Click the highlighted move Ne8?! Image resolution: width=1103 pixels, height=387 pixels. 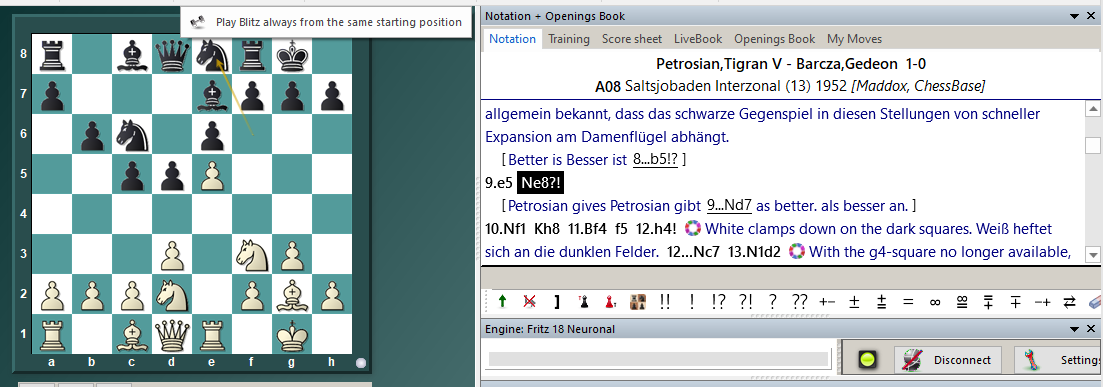(x=540, y=183)
